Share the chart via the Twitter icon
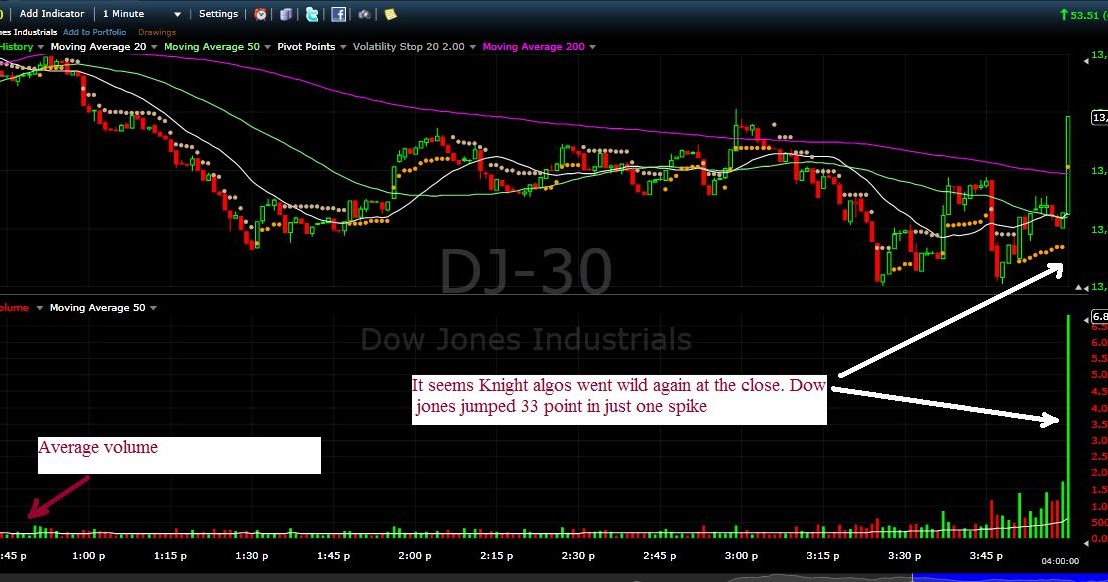Screen dimensions: 1108x582 pos(312,14)
